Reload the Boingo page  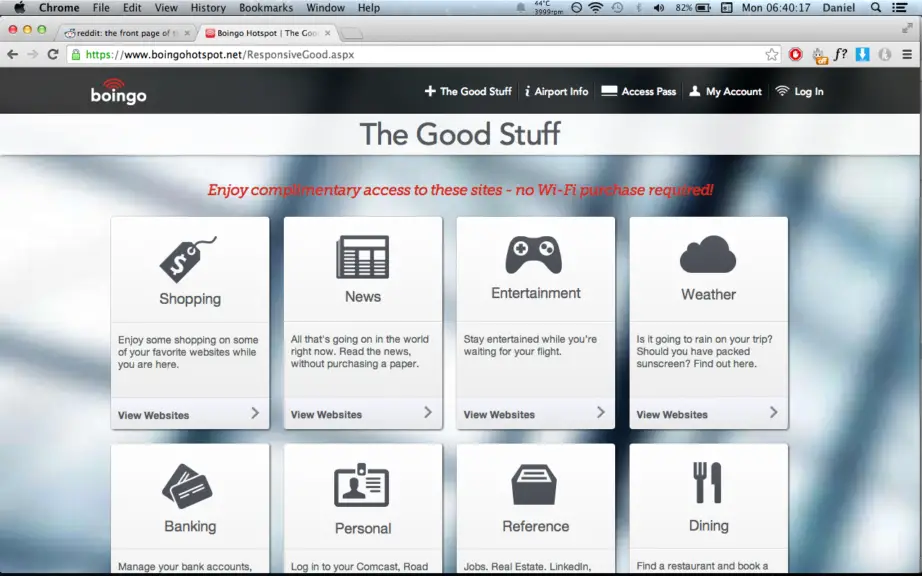click(x=53, y=55)
